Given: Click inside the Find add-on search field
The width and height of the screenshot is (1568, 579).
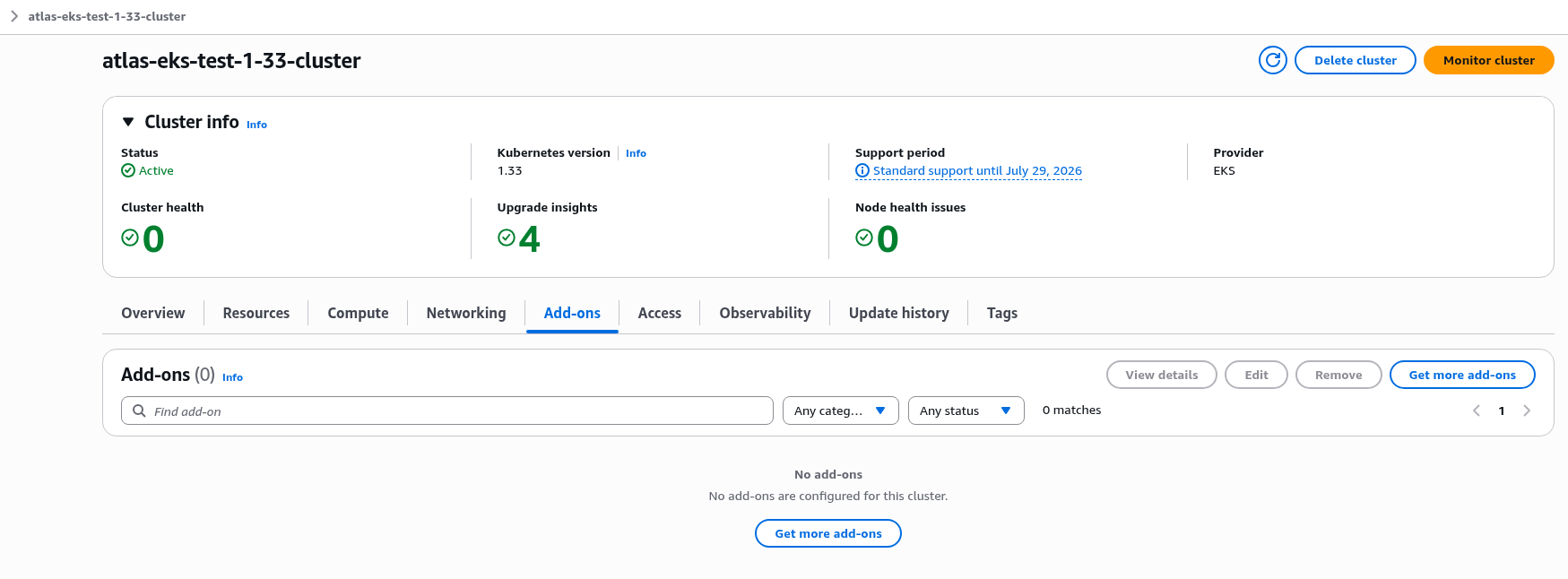Looking at the screenshot, I should coord(447,410).
